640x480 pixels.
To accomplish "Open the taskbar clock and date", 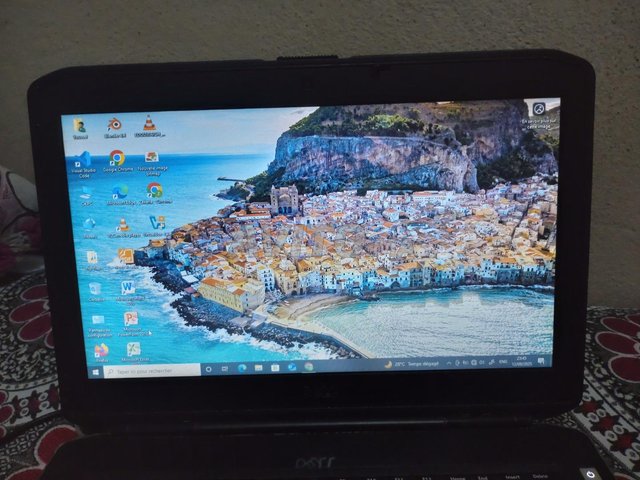I will click(523, 361).
